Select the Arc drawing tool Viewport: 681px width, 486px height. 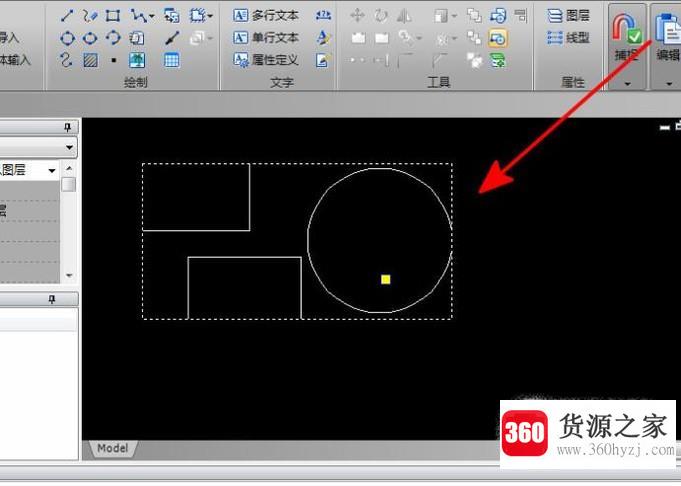click(x=113, y=38)
